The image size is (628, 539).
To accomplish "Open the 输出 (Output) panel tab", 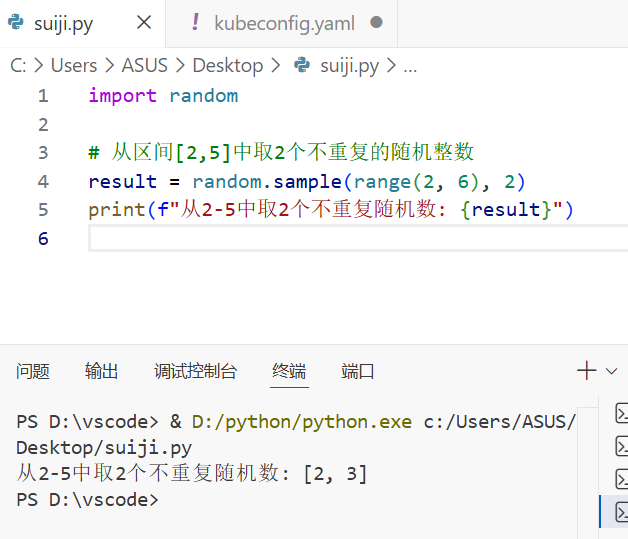I will click(x=102, y=371).
